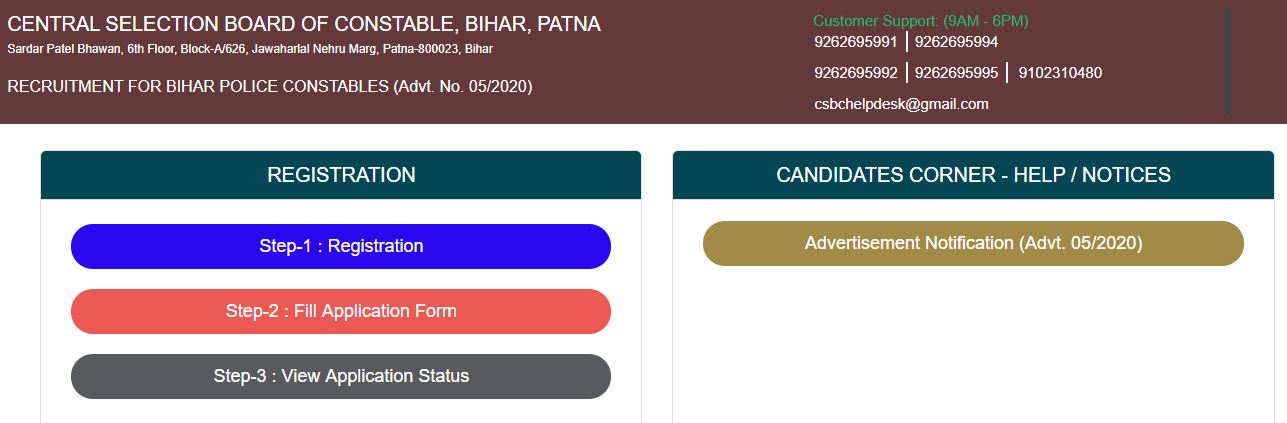Click the empty area below Advertisement Notification
This screenshot has height=423, width=1287.
tap(973, 340)
